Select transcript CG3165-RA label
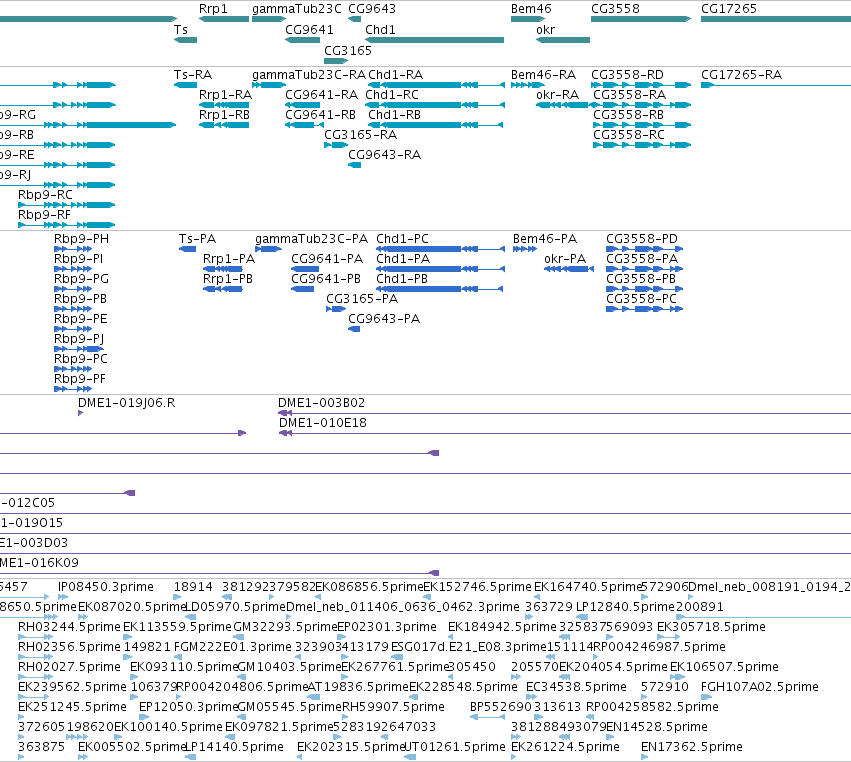851x762 pixels. point(360,135)
